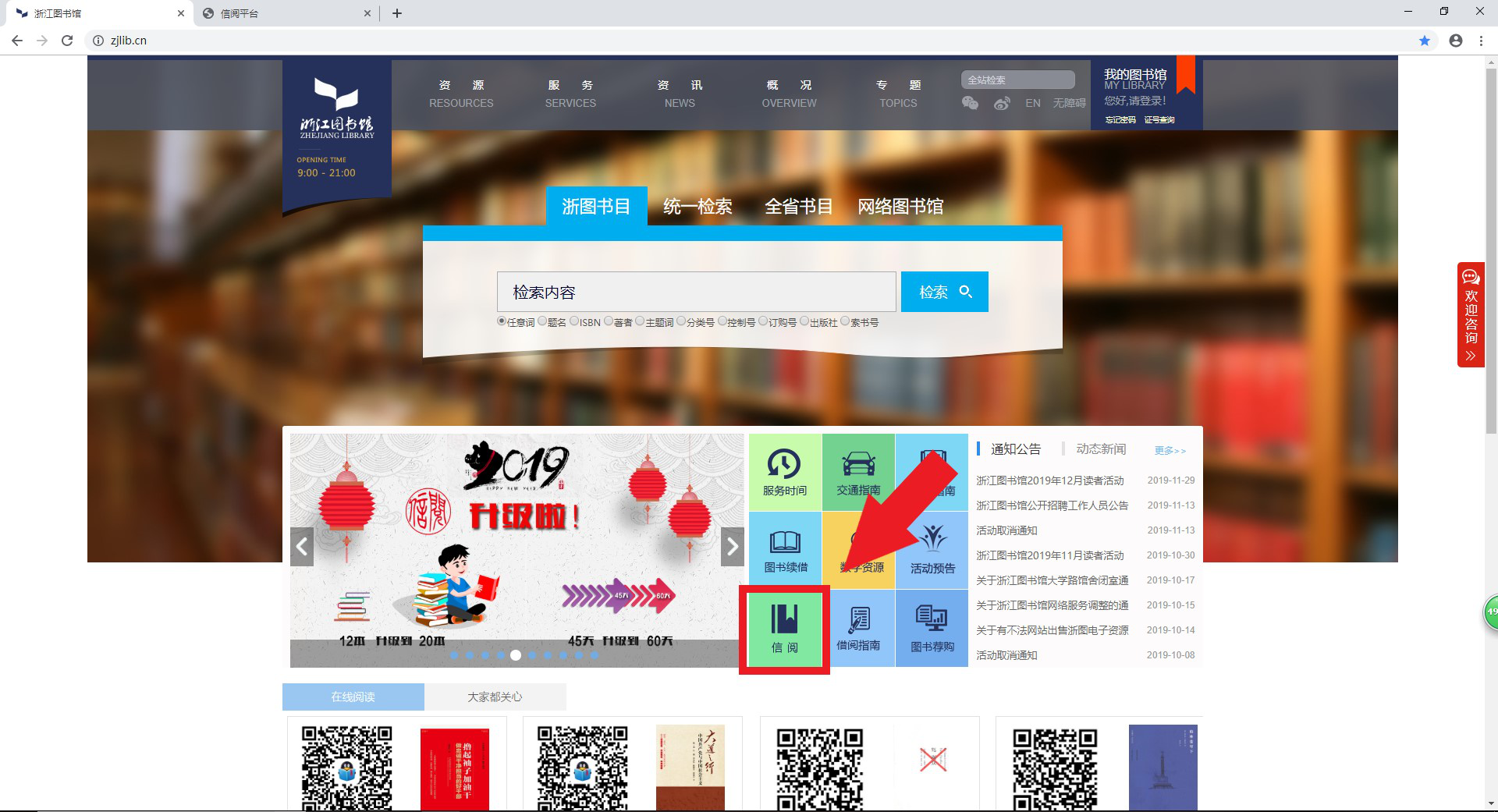
Task: Open the 服务时间 clock tile
Action: tap(784, 472)
